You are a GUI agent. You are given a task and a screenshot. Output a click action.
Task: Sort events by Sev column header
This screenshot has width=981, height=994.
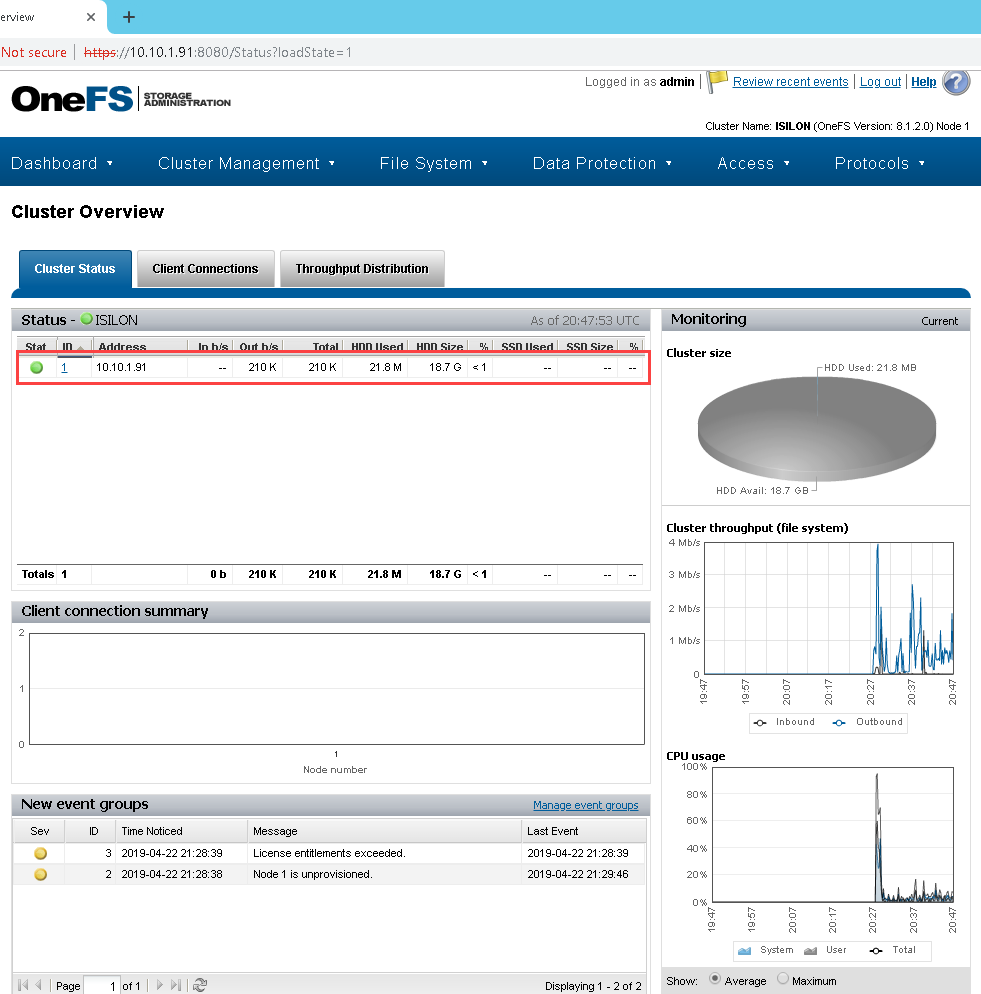[x=39, y=831]
